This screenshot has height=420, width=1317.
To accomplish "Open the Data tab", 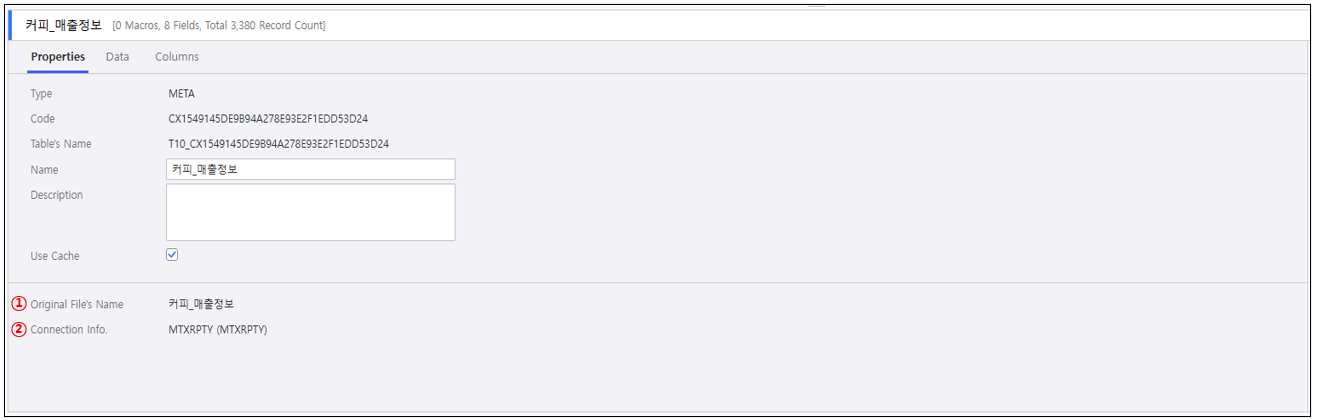I will pyautogui.click(x=117, y=57).
